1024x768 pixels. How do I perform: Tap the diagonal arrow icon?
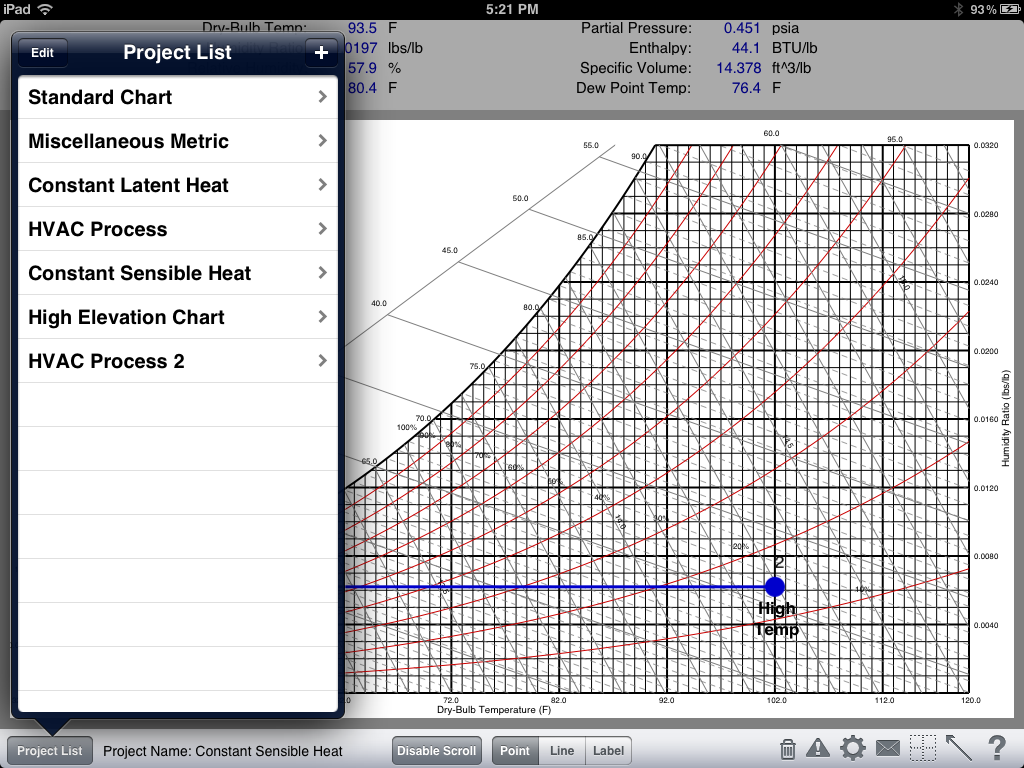point(959,748)
